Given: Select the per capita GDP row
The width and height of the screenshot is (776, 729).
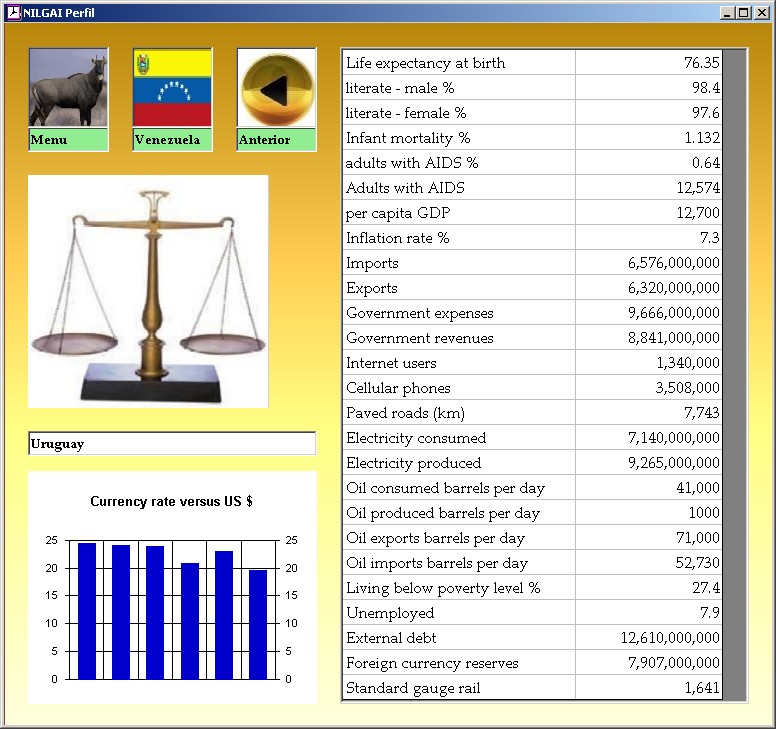Looking at the screenshot, I should 459,213.
